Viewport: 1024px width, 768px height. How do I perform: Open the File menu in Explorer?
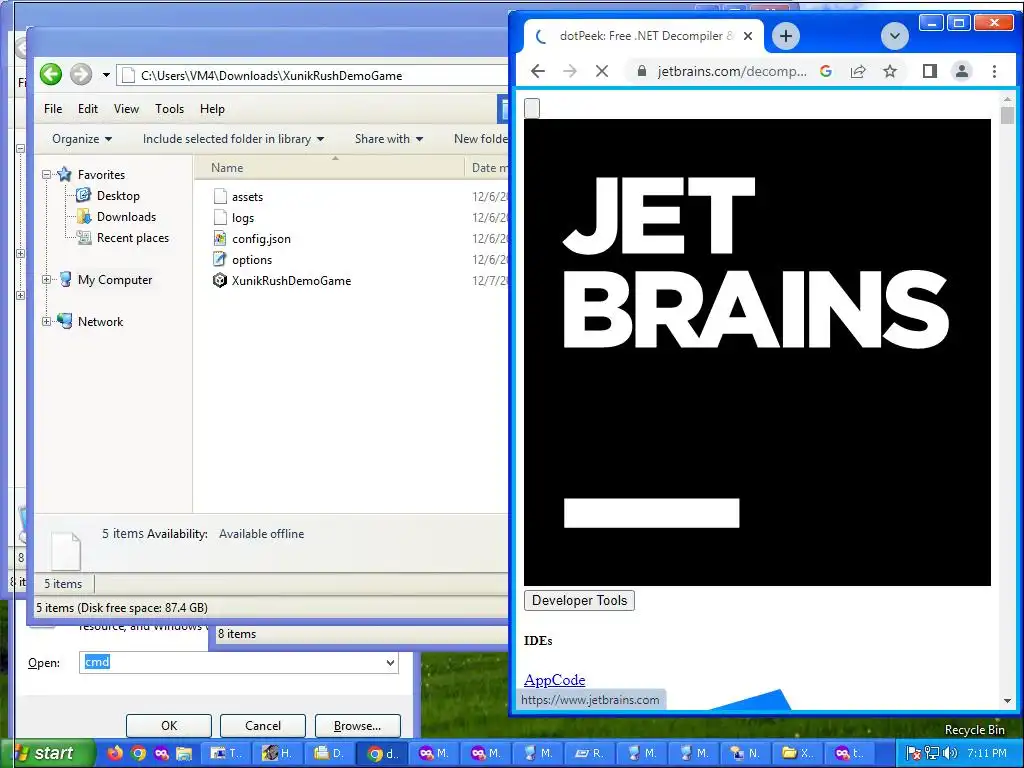[x=53, y=109]
